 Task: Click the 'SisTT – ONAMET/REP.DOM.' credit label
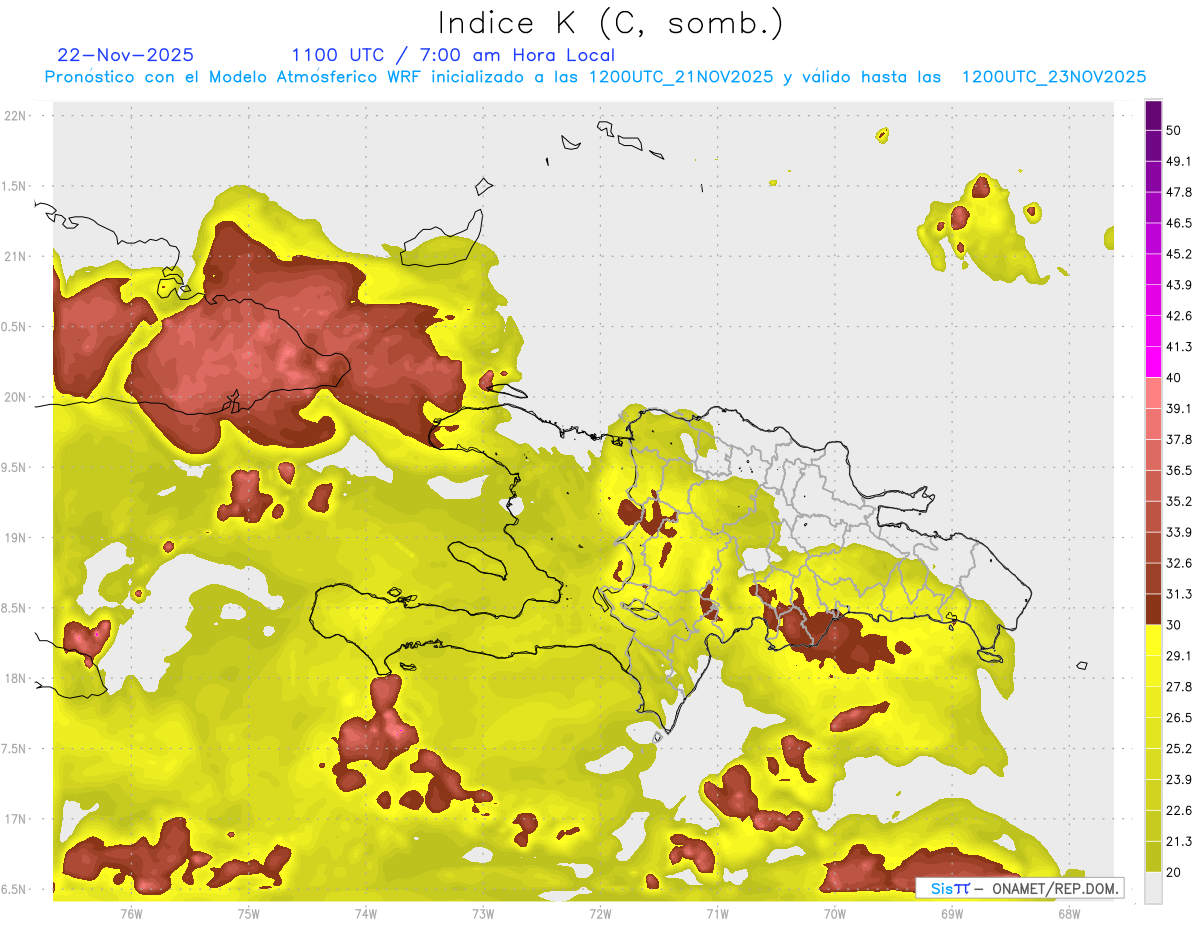pyautogui.click(x=1019, y=888)
